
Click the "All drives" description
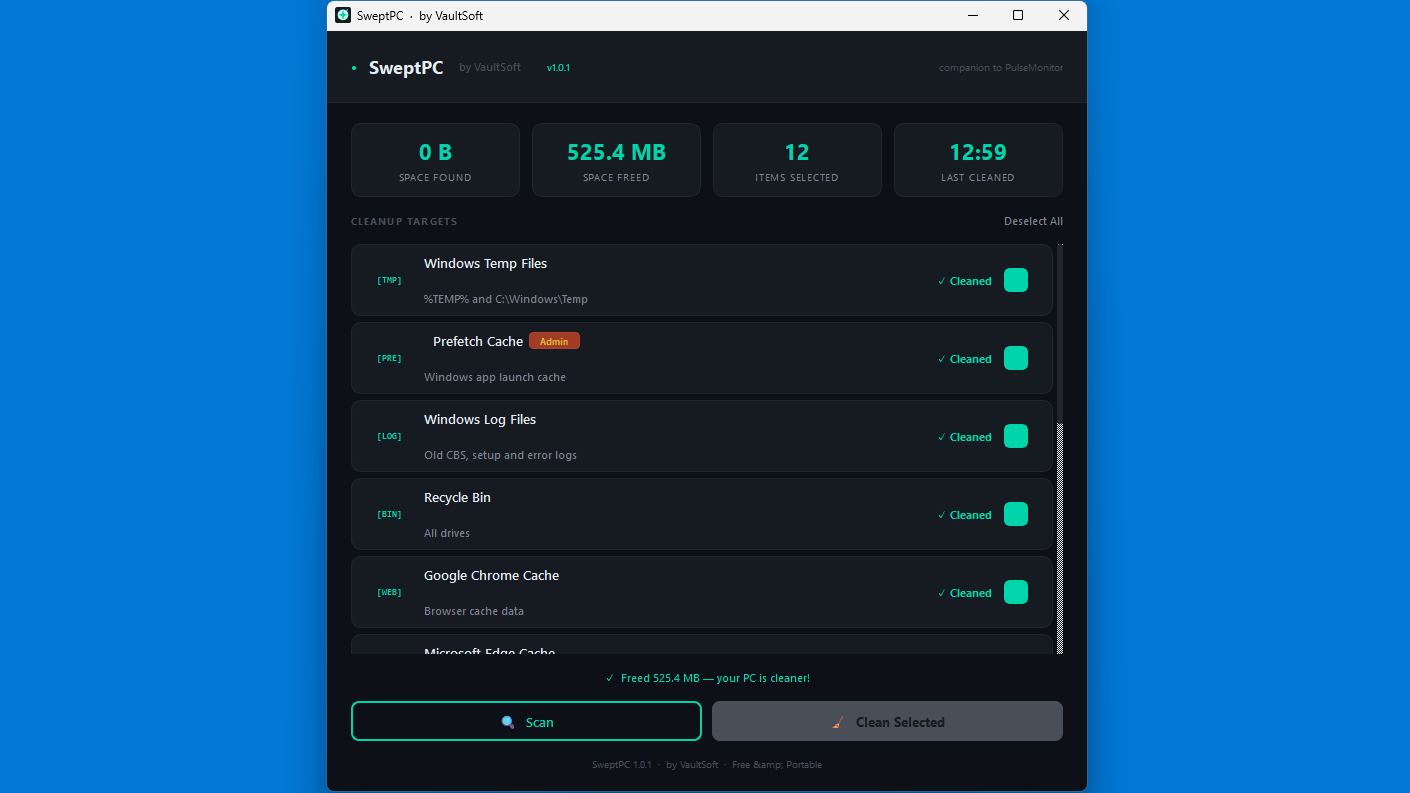(x=447, y=533)
